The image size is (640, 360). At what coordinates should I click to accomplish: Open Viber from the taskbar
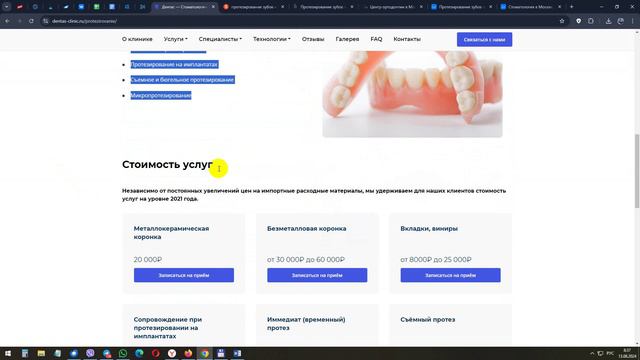coord(90,353)
